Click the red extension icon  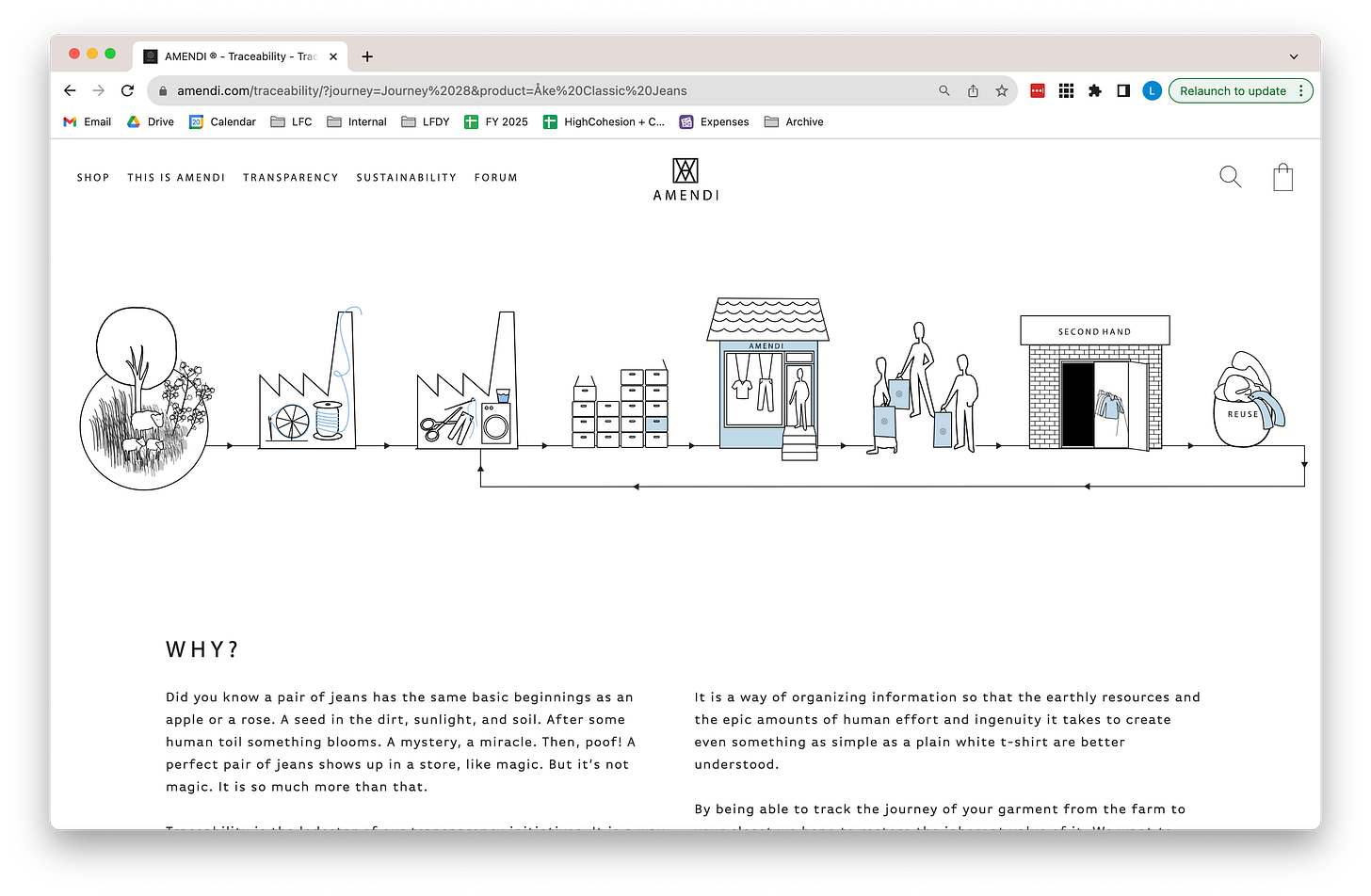(1038, 90)
